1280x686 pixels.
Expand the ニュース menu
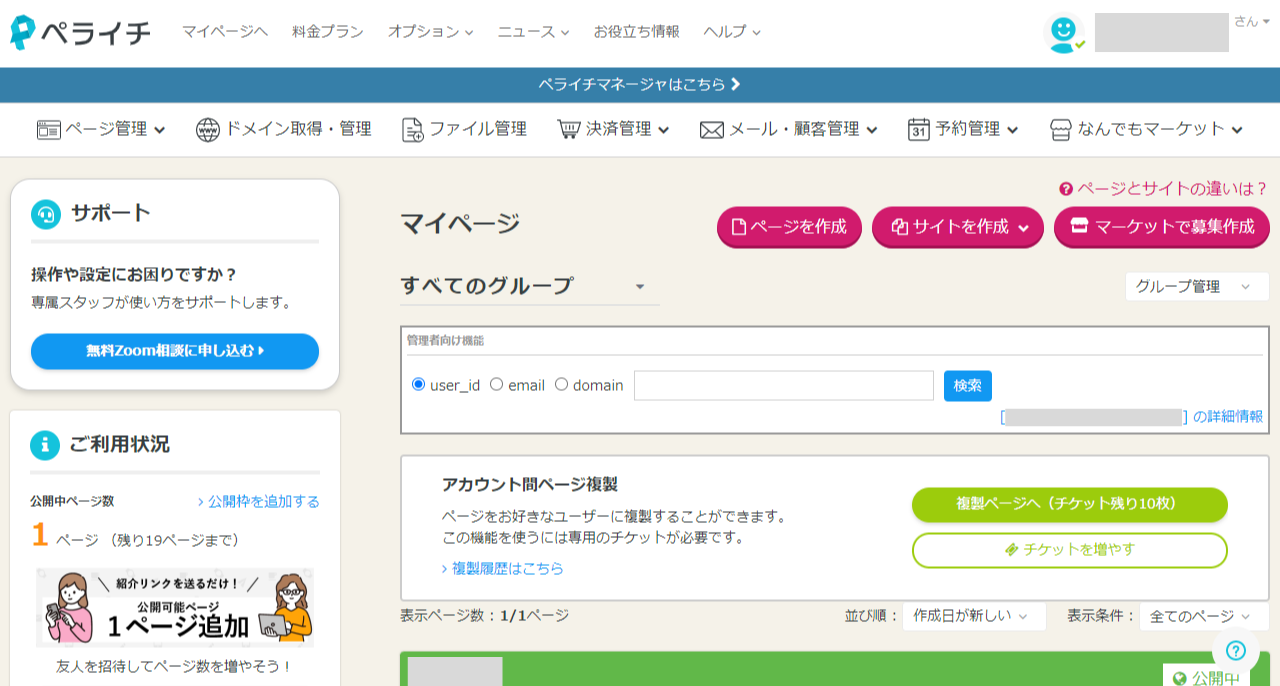click(533, 32)
